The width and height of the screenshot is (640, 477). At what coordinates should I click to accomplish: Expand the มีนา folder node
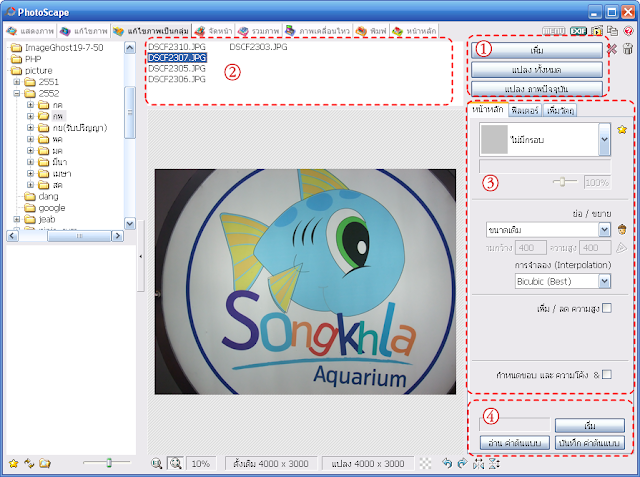pos(30,162)
